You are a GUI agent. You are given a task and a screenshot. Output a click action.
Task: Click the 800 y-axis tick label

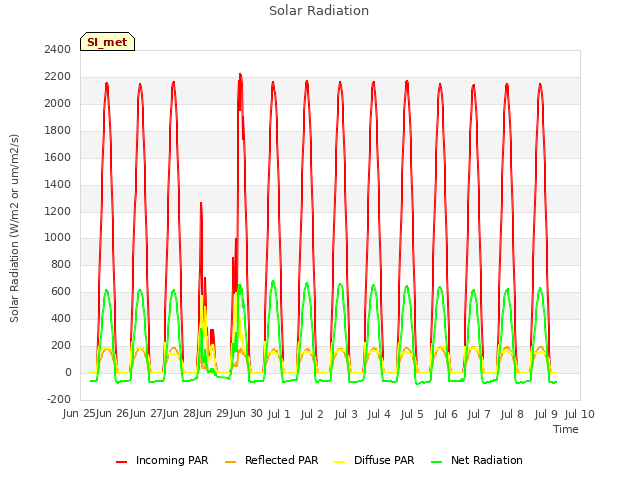pyautogui.click(x=61, y=264)
